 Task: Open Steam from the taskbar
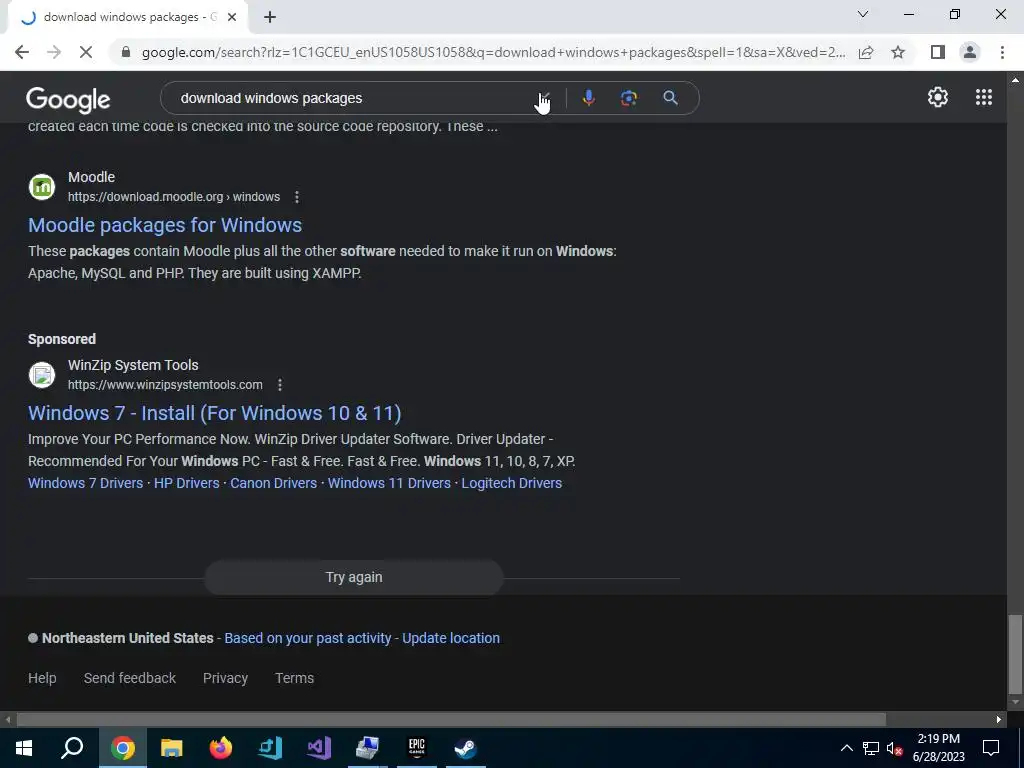(466, 748)
